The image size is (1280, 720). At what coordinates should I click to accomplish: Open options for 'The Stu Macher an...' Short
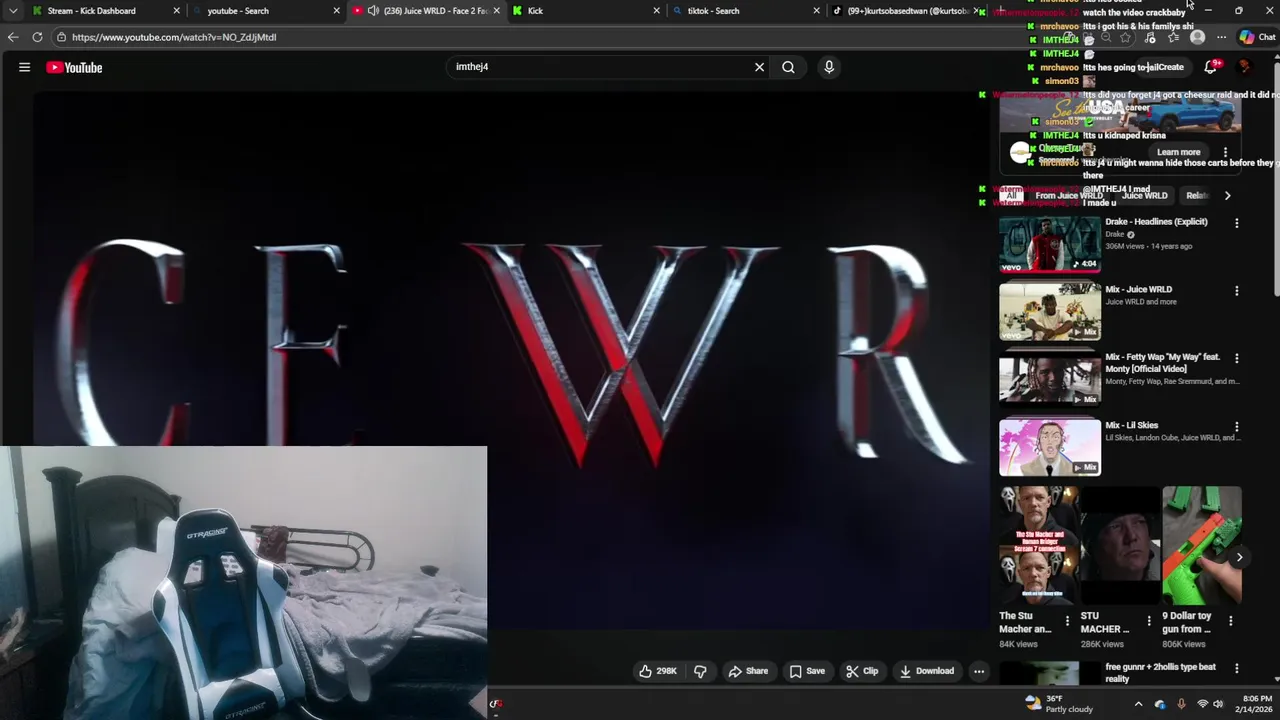[x=1067, y=621]
